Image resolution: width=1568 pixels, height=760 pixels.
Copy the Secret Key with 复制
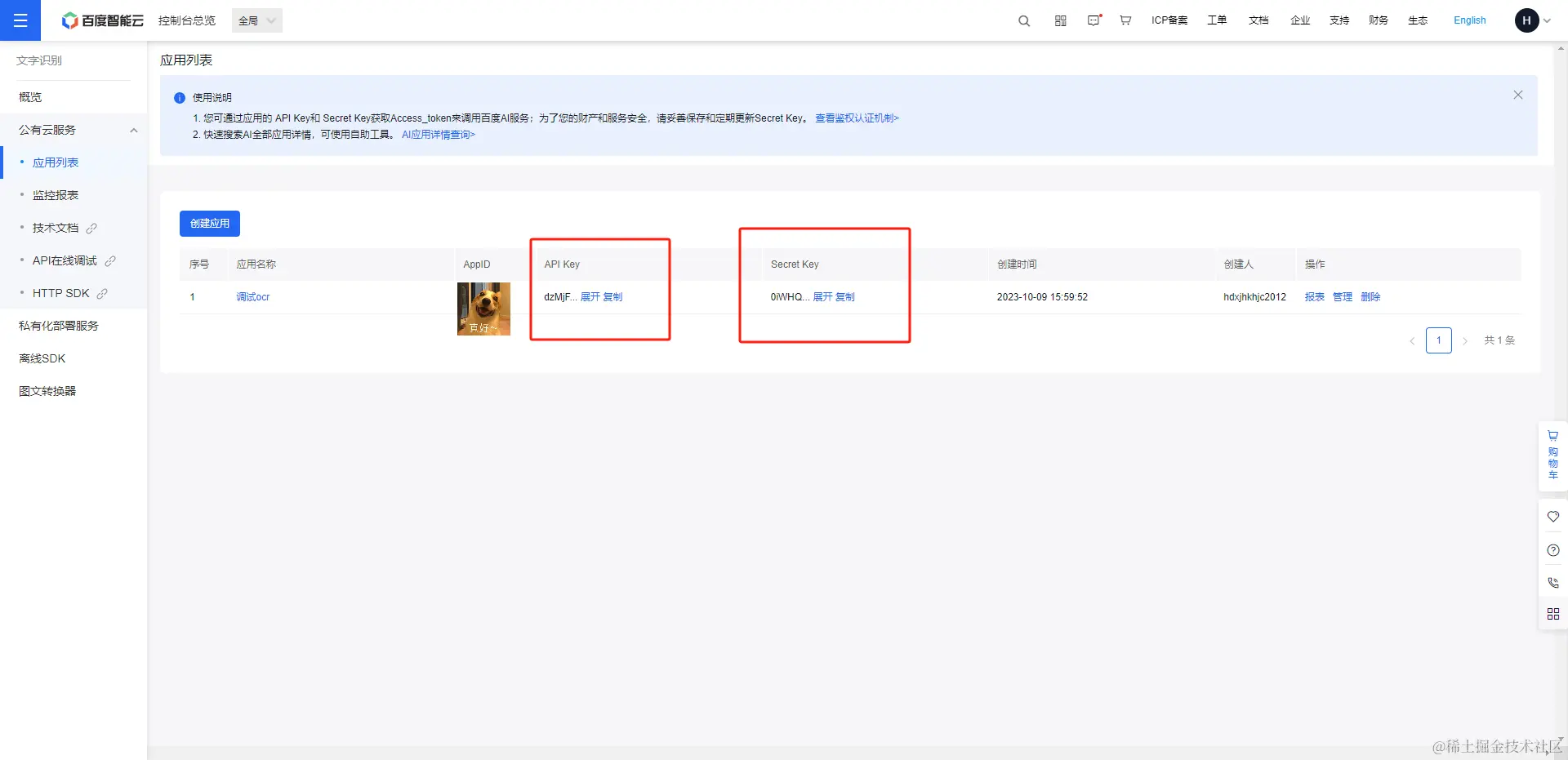(x=845, y=297)
